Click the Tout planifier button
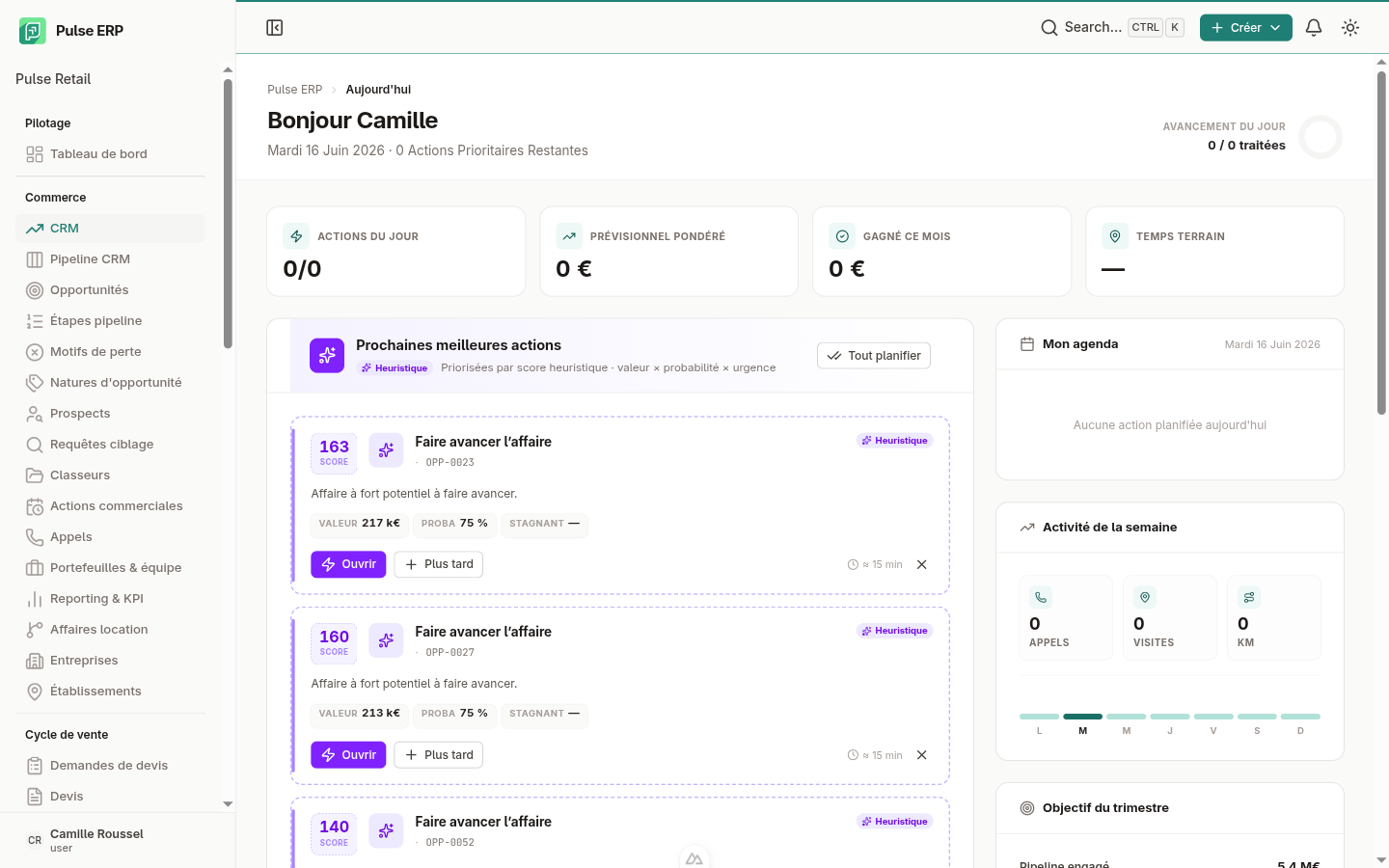The width and height of the screenshot is (1389, 868). tap(874, 356)
